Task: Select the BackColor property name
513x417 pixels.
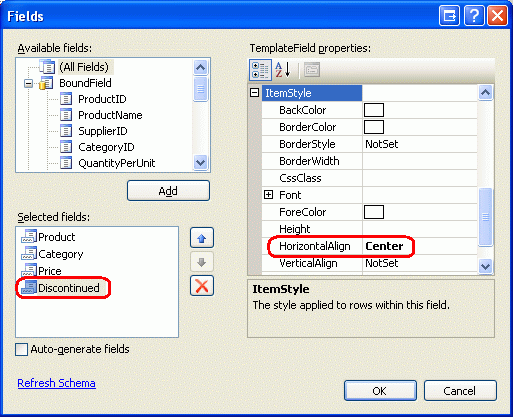Action: pyautogui.click(x=303, y=110)
